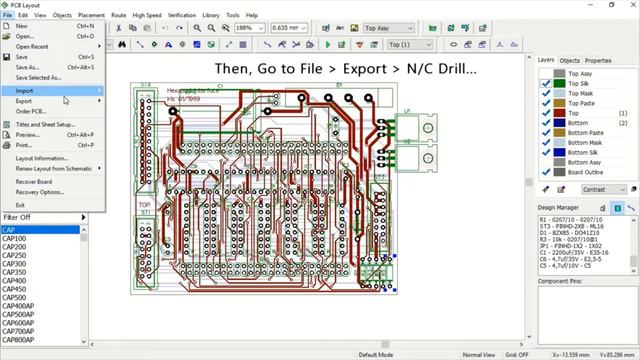The width and height of the screenshot is (640, 360).
Task: Click the oval shape tool icon
Action: pos(453,44)
